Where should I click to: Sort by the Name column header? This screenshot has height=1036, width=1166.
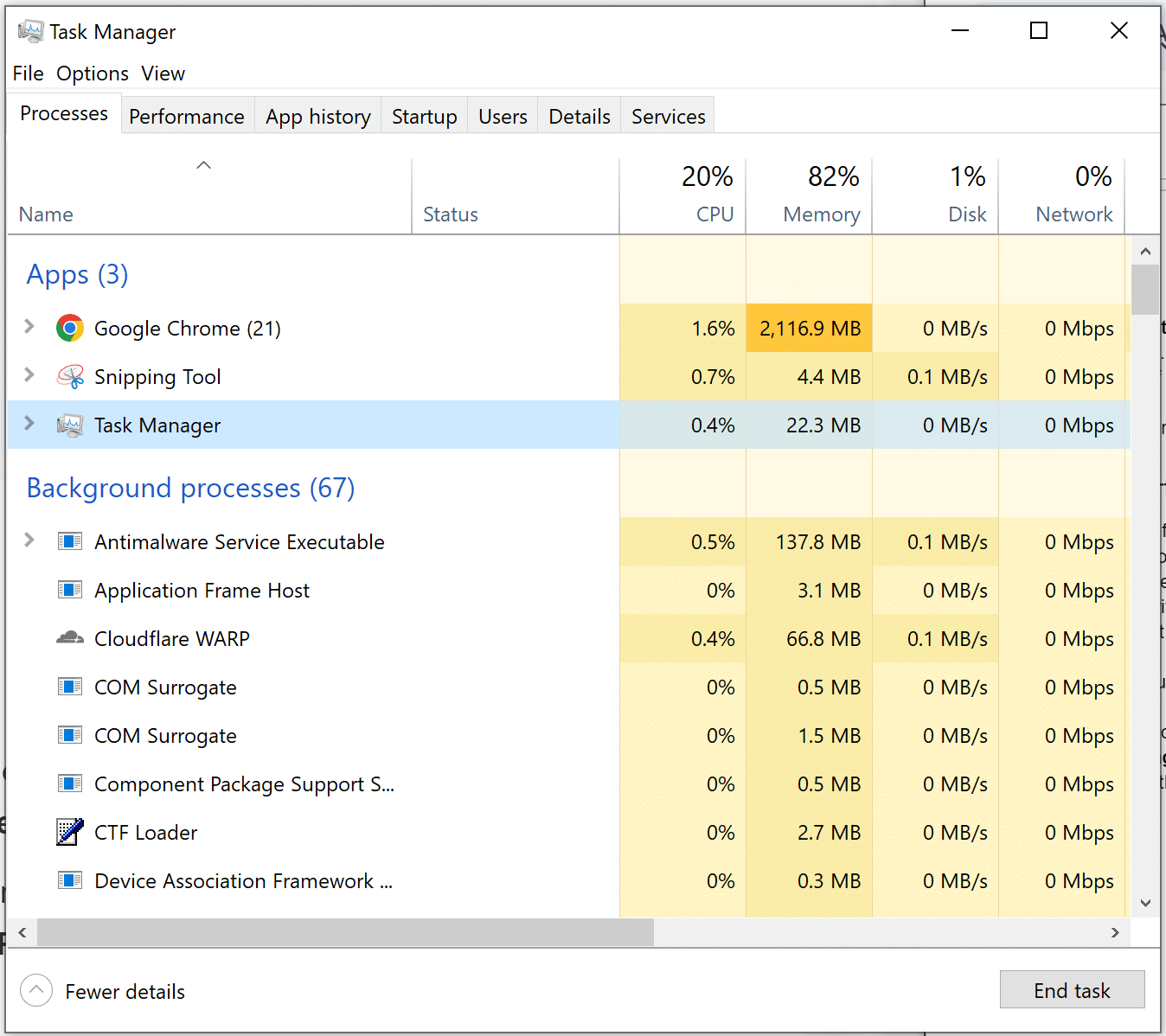pos(209,196)
